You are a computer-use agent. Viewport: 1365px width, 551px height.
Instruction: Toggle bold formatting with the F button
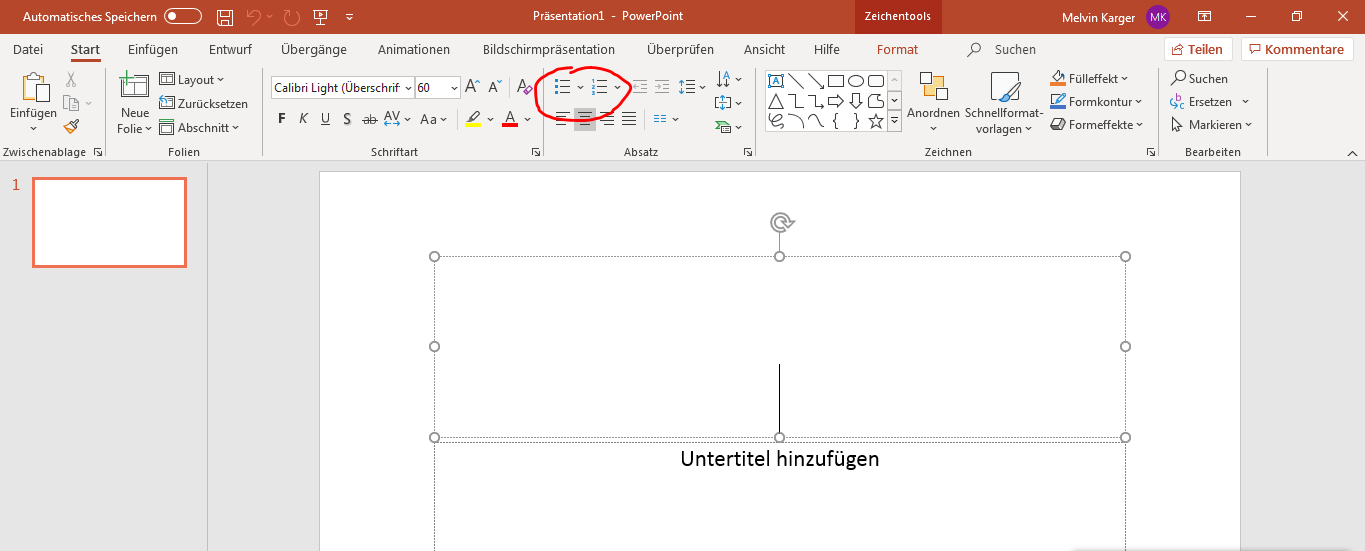tap(281, 119)
